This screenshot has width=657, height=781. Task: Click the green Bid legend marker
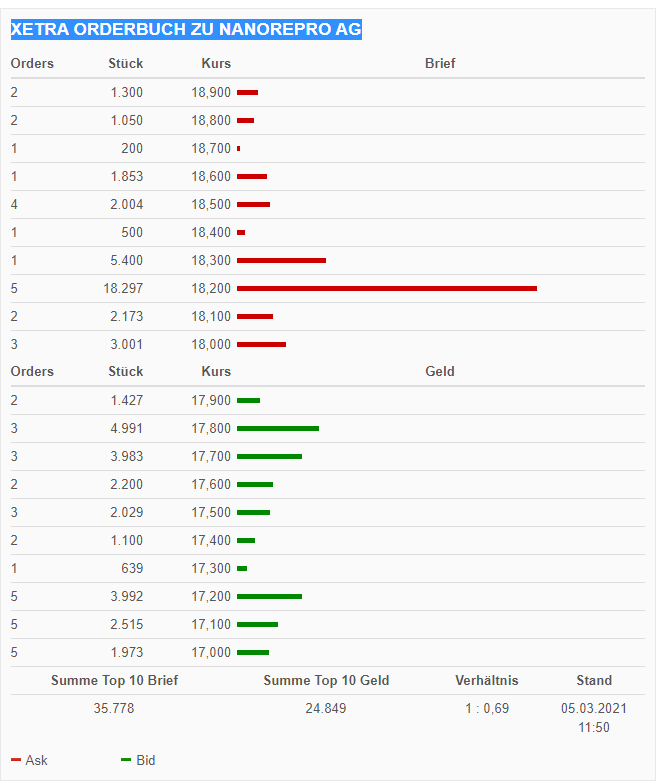pyautogui.click(x=126, y=760)
